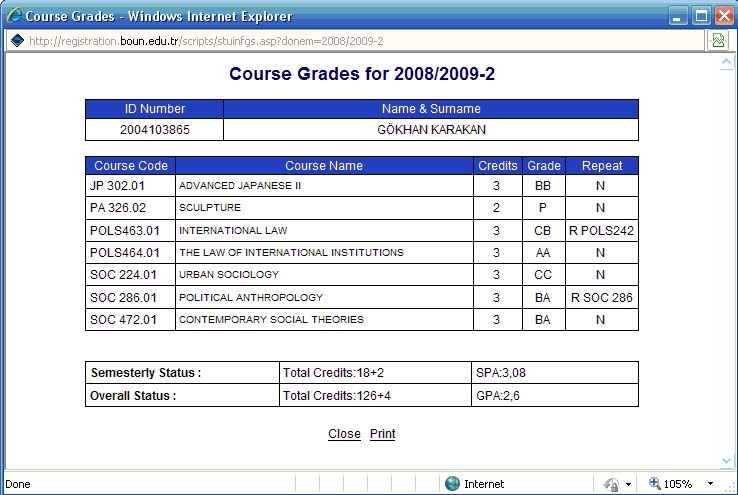Screen dimensions: 738x495
Task: Click the zoom magnifier icon
Action: [x=655, y=484]
